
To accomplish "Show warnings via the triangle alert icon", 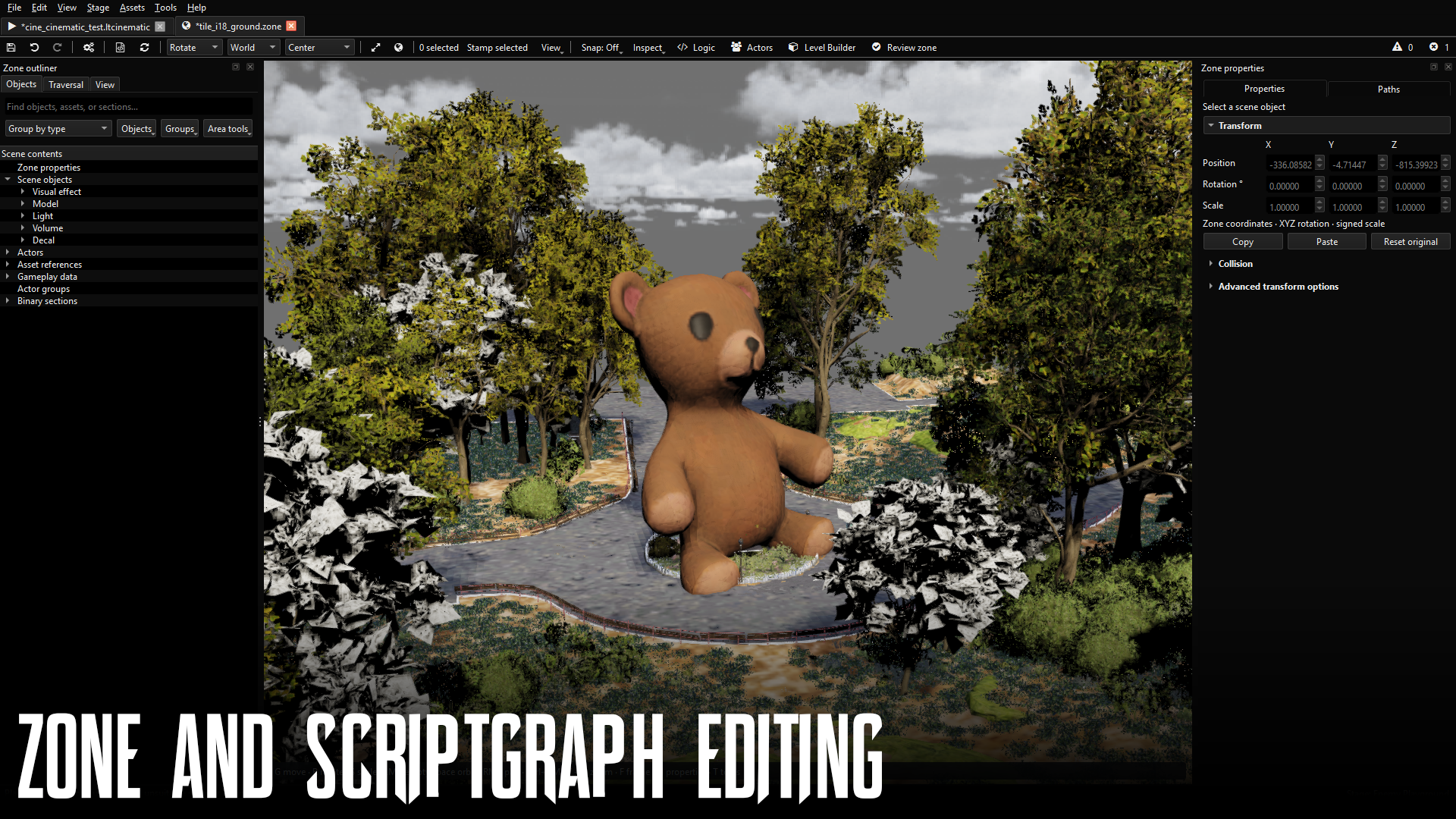I will pos(1397,47).
